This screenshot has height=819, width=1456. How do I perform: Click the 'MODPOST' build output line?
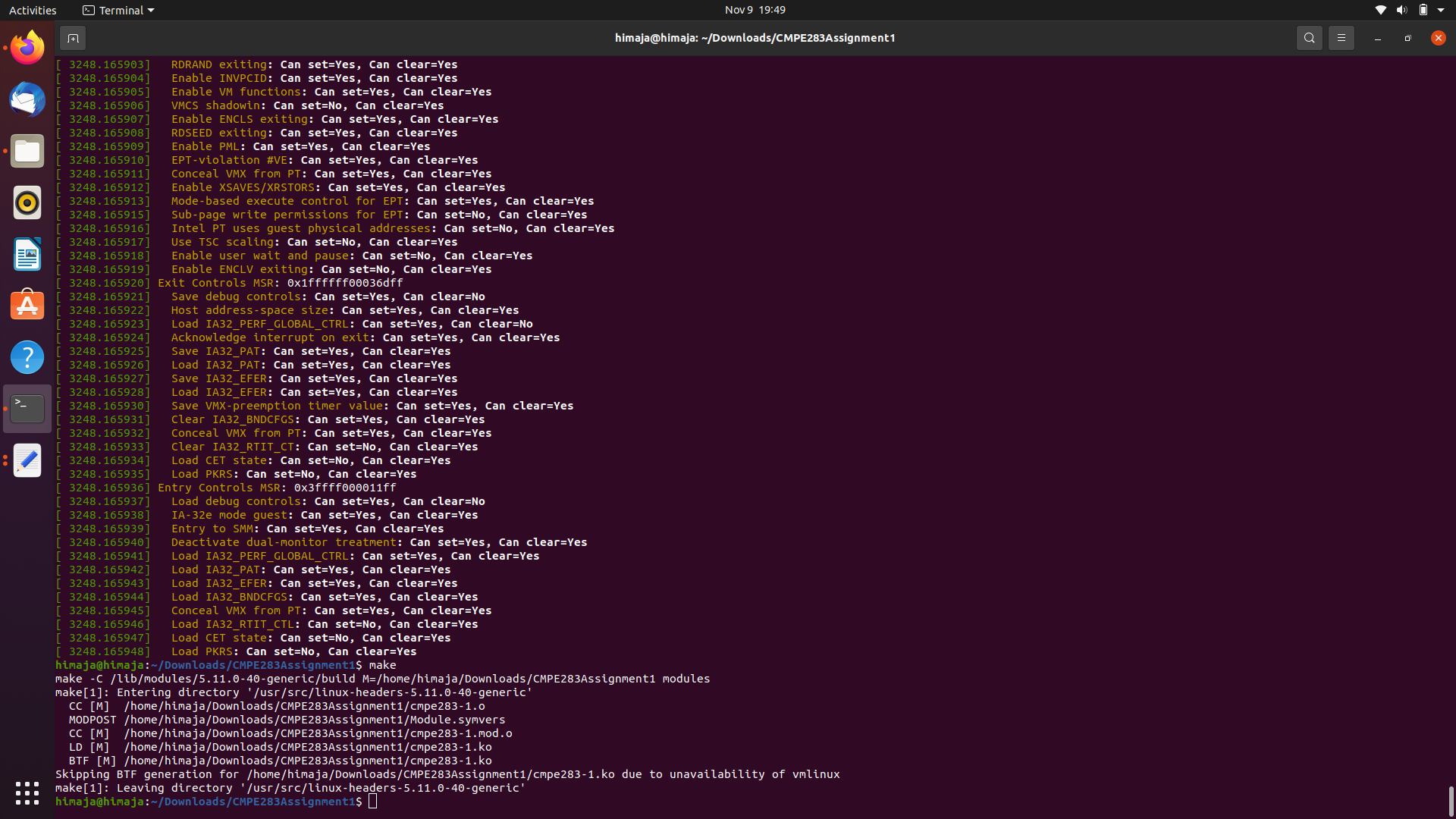point(287,720)
